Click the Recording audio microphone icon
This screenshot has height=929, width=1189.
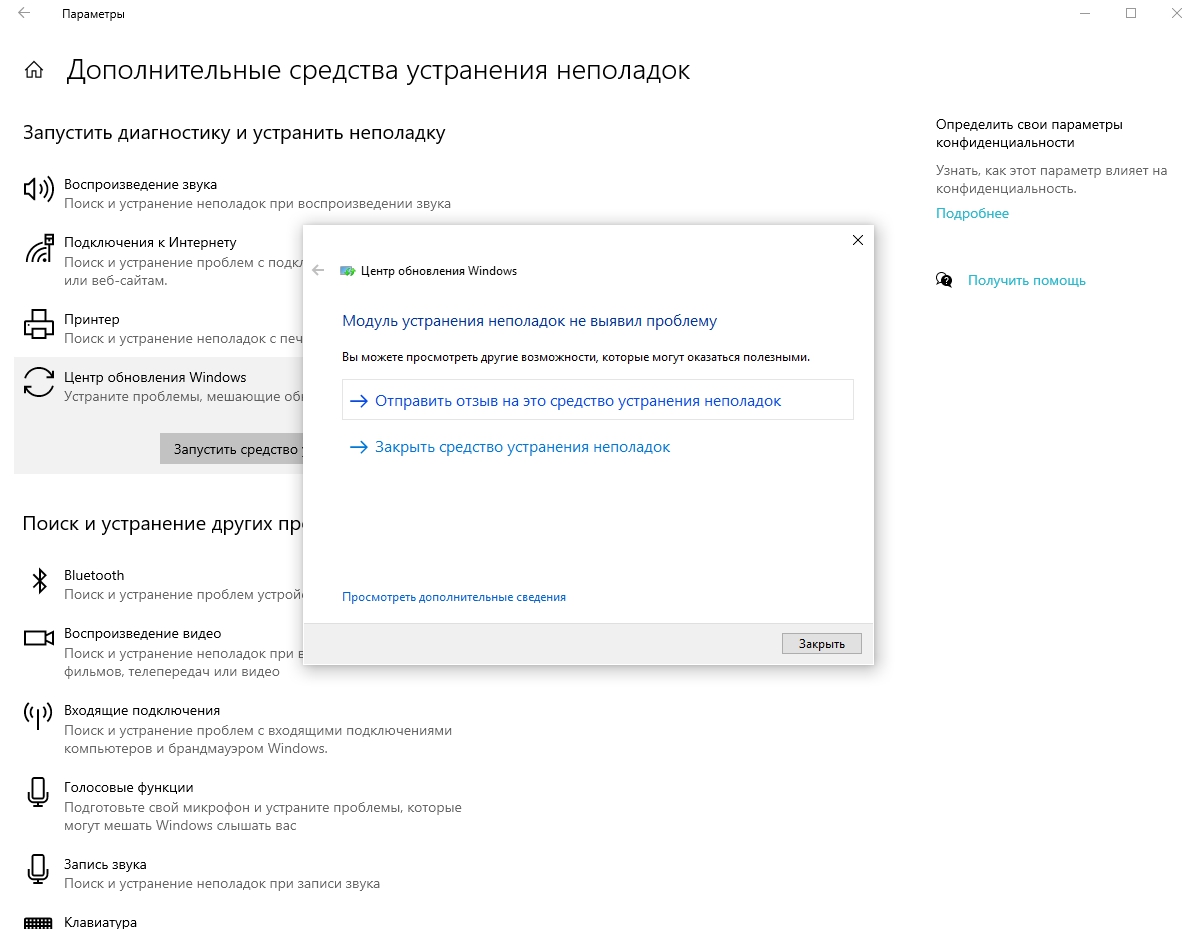click(x=38, y=869)
